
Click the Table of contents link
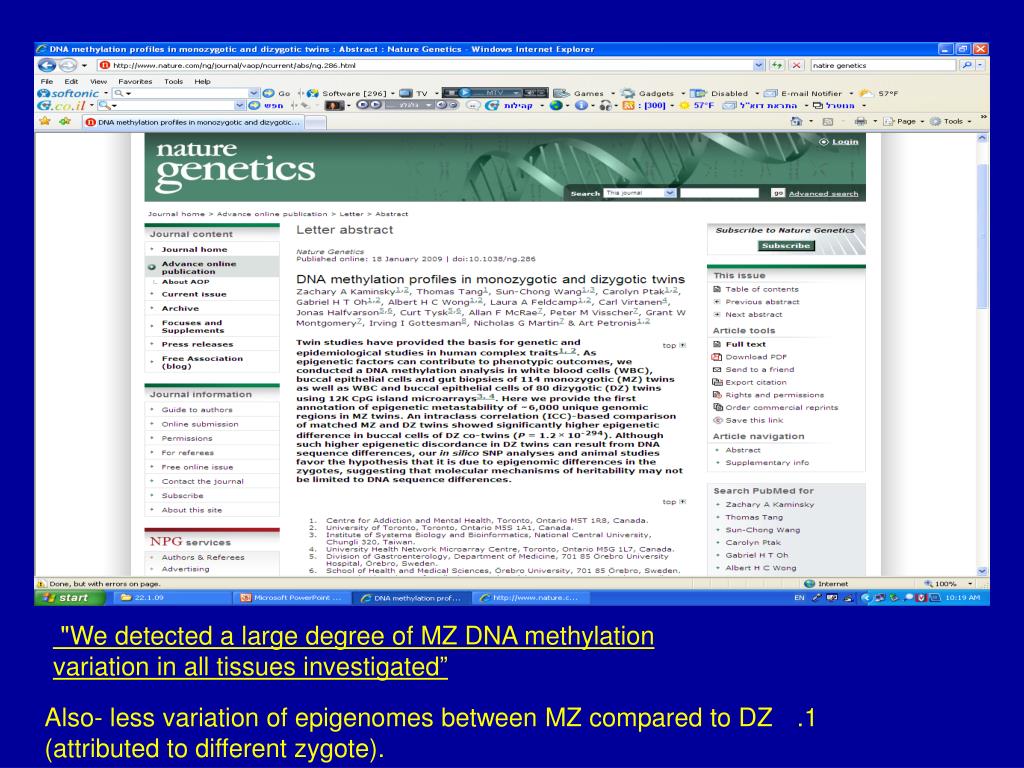pyautogui.click(x=761, y=289)
